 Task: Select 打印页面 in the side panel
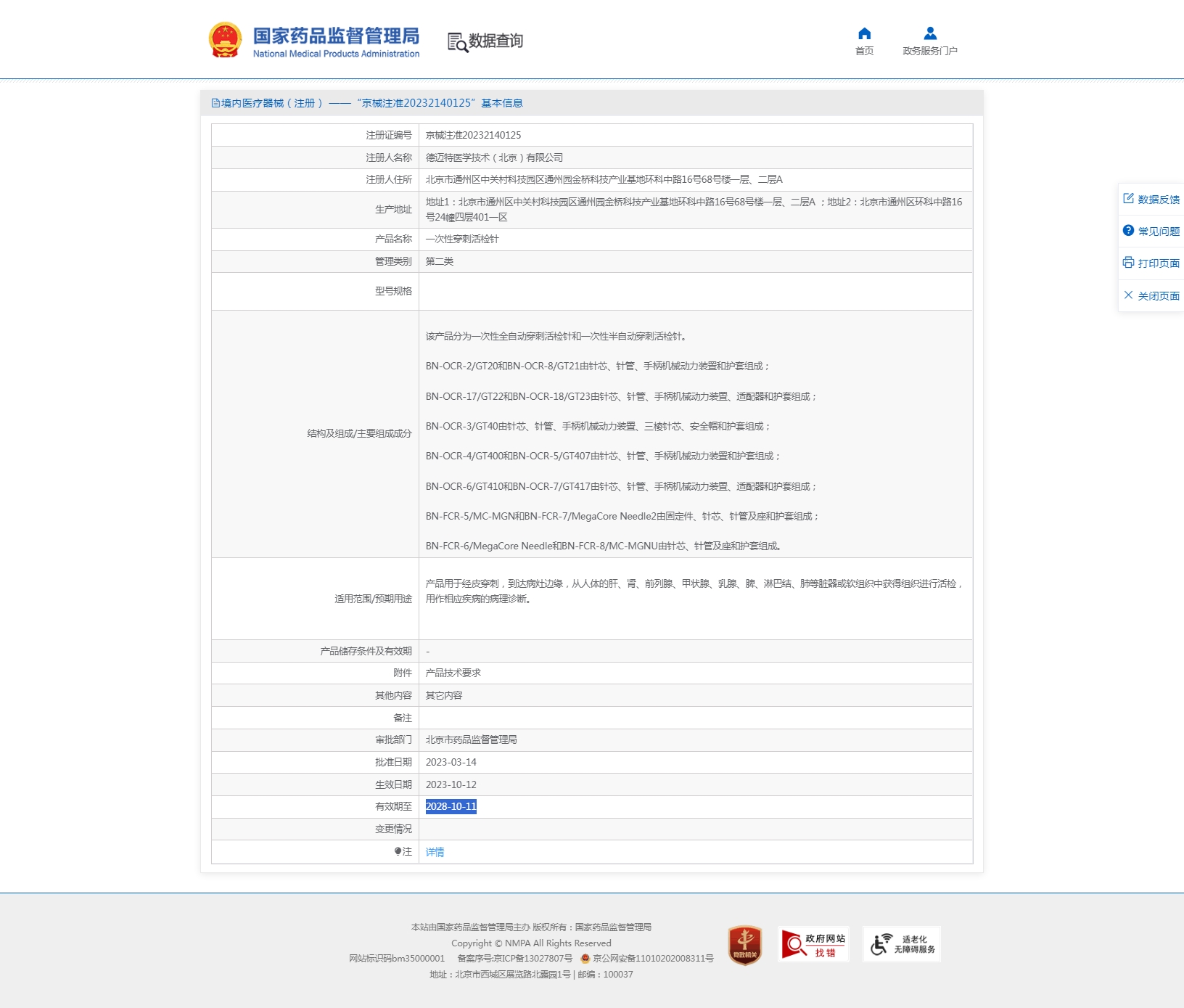tap(1158, 263)
